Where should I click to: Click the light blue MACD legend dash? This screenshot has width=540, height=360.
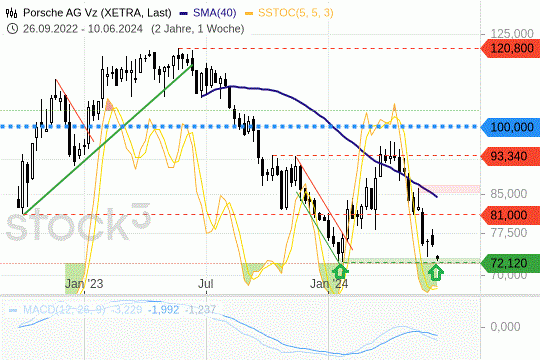tap(13, 310)
